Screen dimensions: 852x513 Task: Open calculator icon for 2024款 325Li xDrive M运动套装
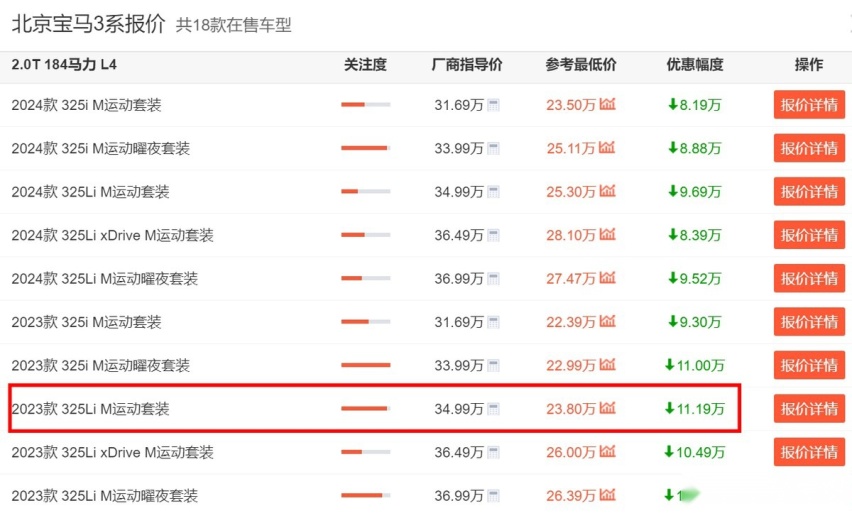click(x=493, y=235)
